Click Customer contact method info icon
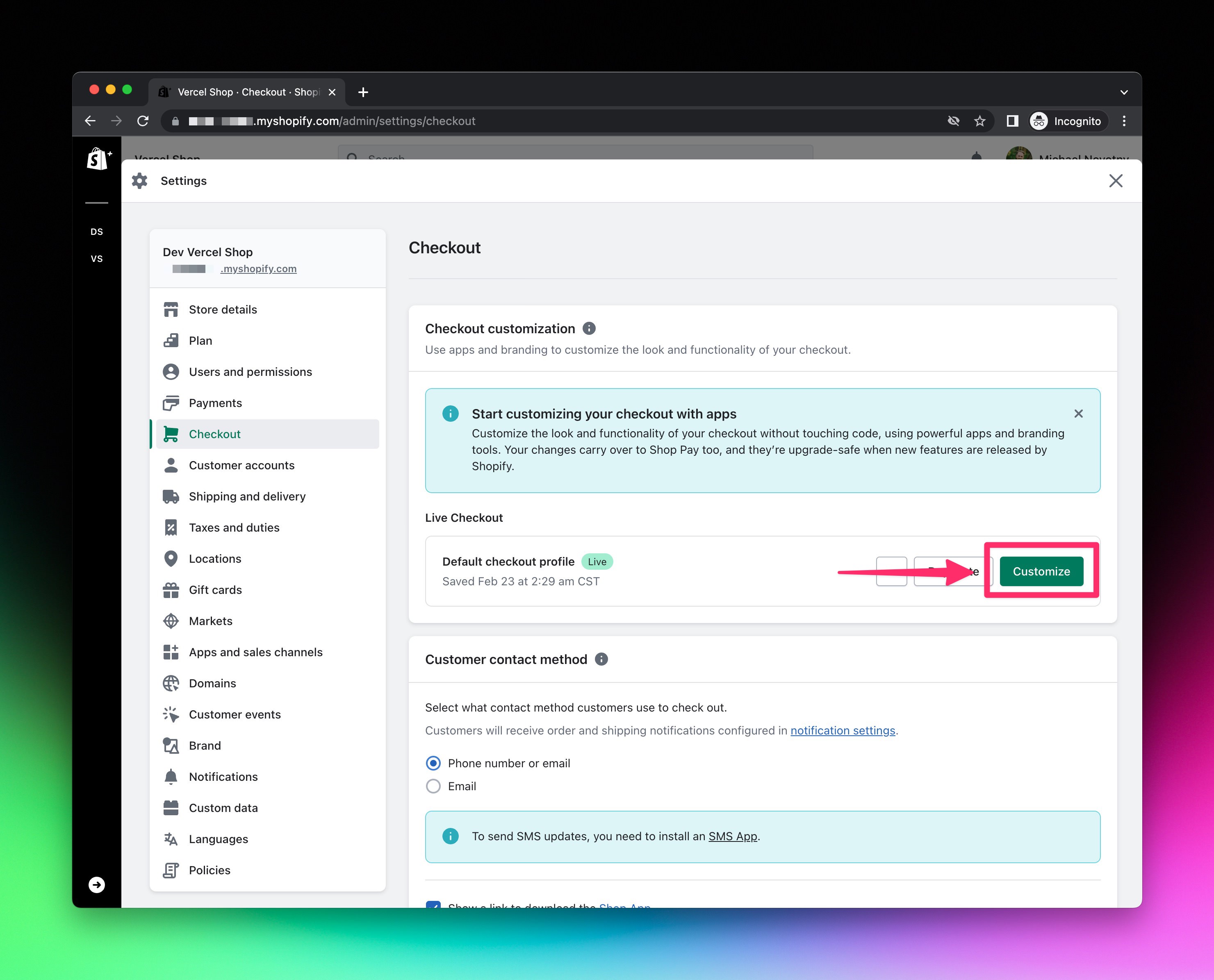This screenshot has width=1214, height=980. point(601,659)
